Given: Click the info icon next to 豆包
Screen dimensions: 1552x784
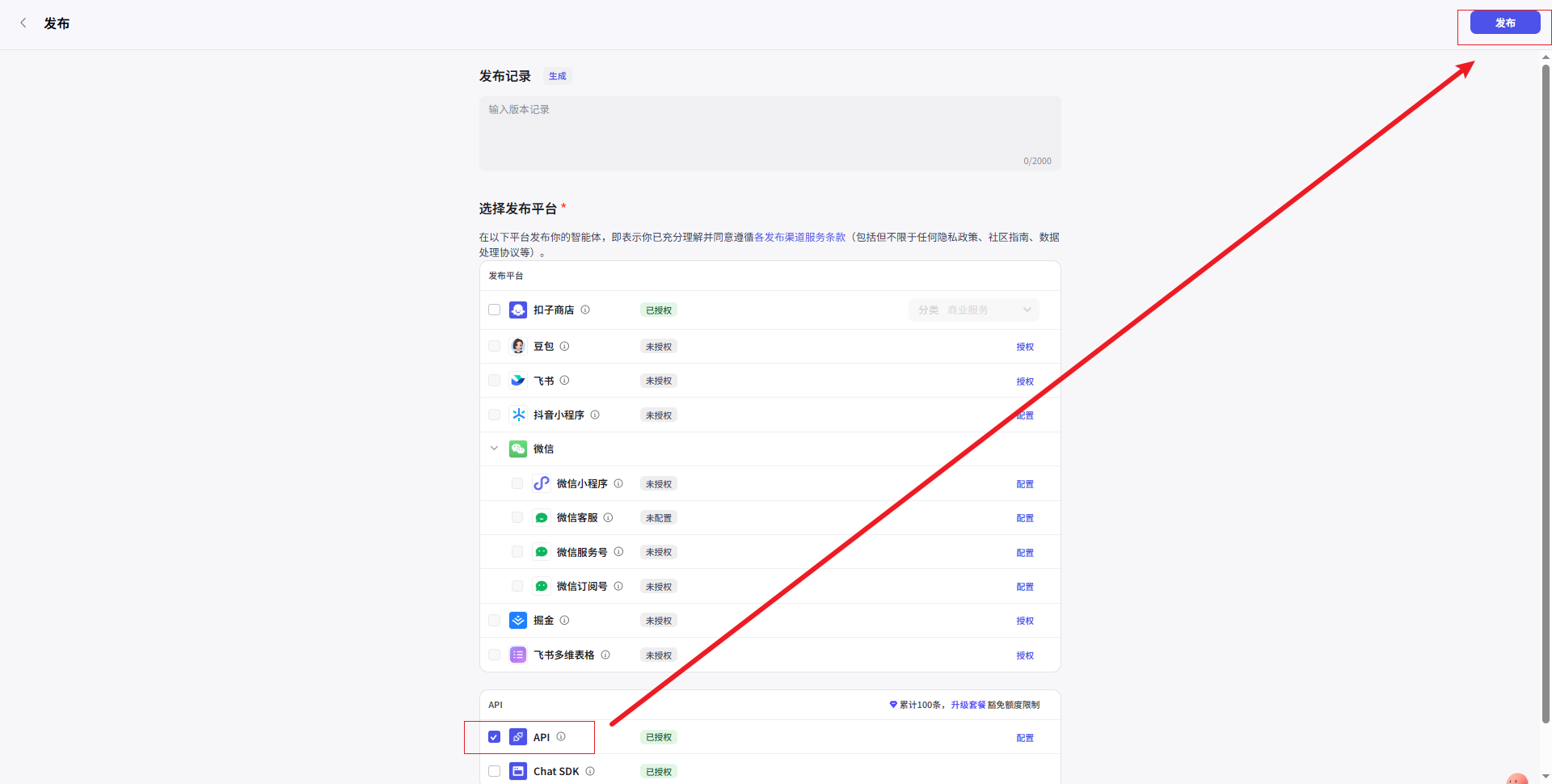Looking at the screenshot, I should 564,346.
